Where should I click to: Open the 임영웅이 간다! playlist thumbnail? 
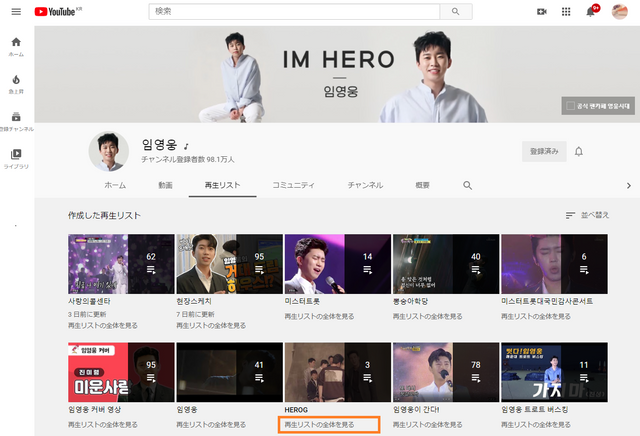point(446,372)
